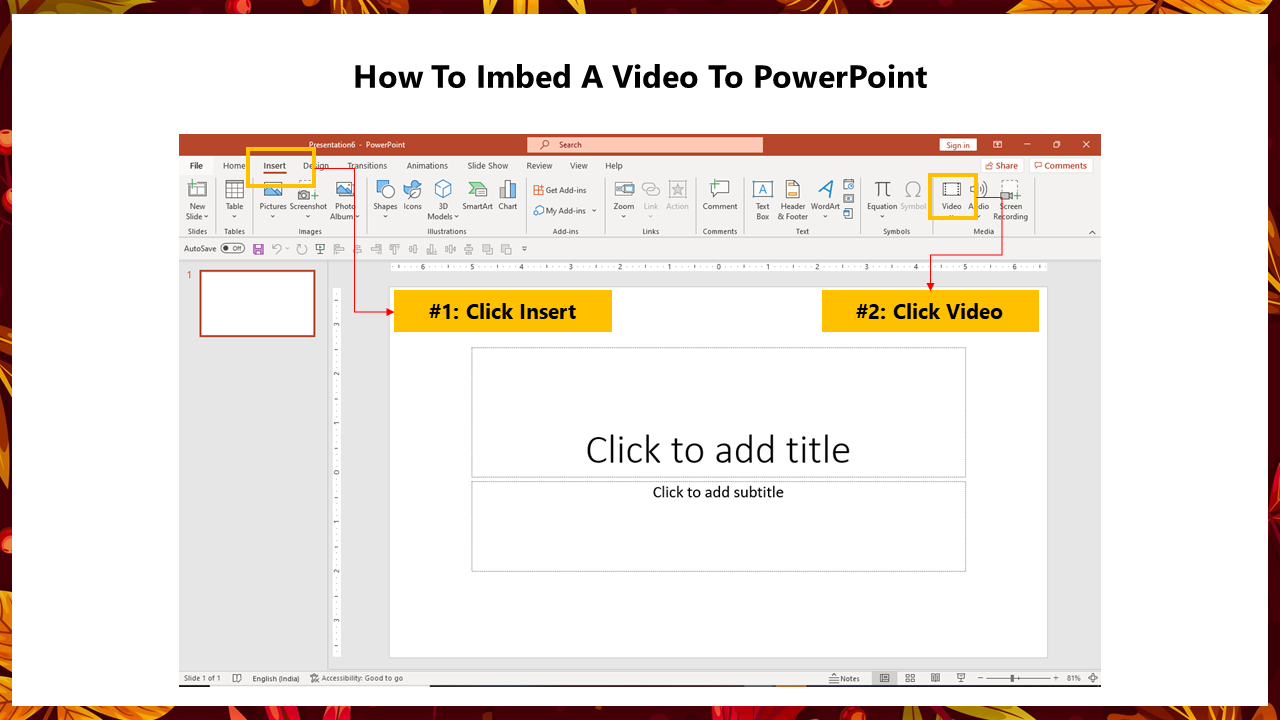This screenshot has height=720, width=1280.
Task: Open the Table insert tool
Action: click(x=234, y=200)
